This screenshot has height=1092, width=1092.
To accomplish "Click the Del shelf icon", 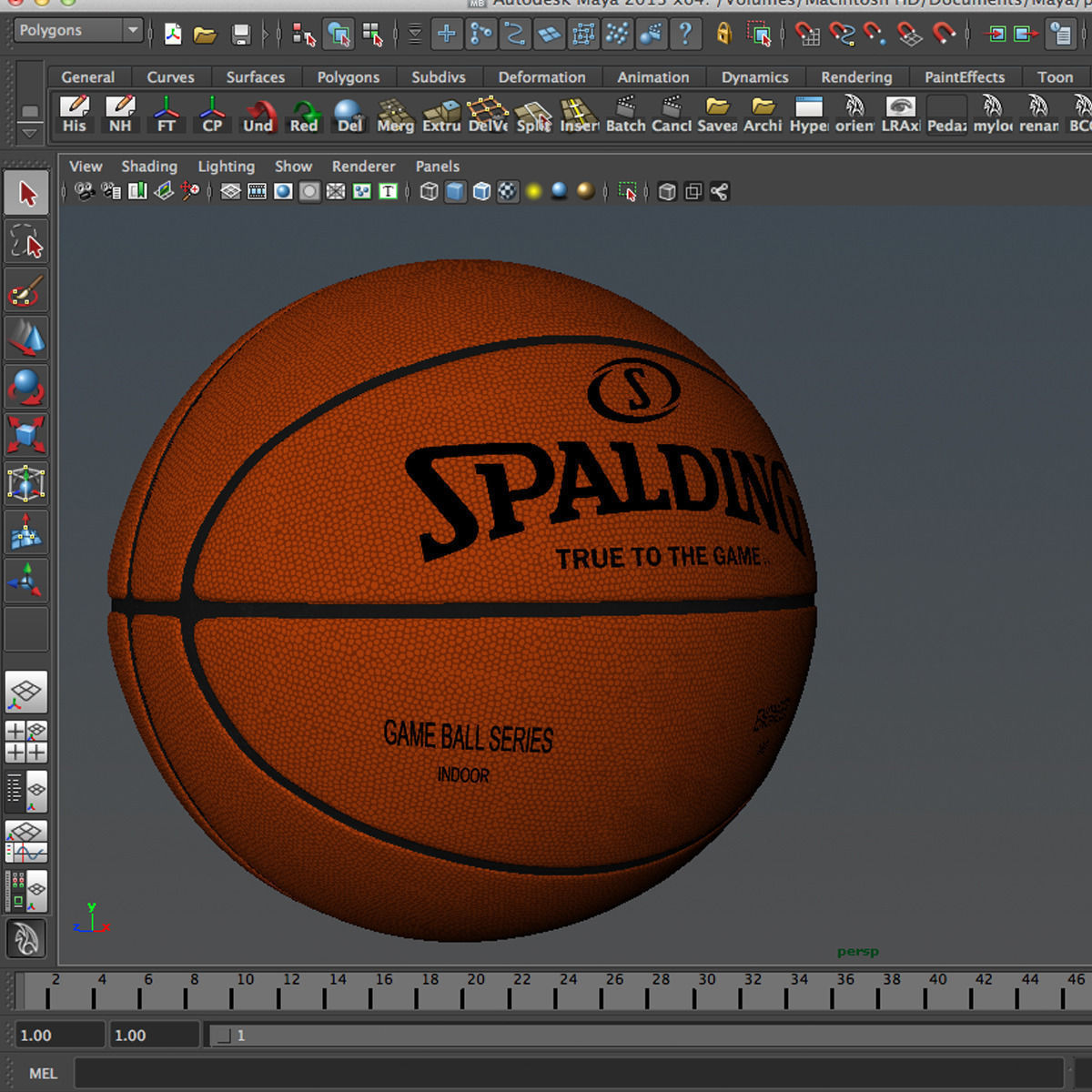I will [x=349, y=115].
